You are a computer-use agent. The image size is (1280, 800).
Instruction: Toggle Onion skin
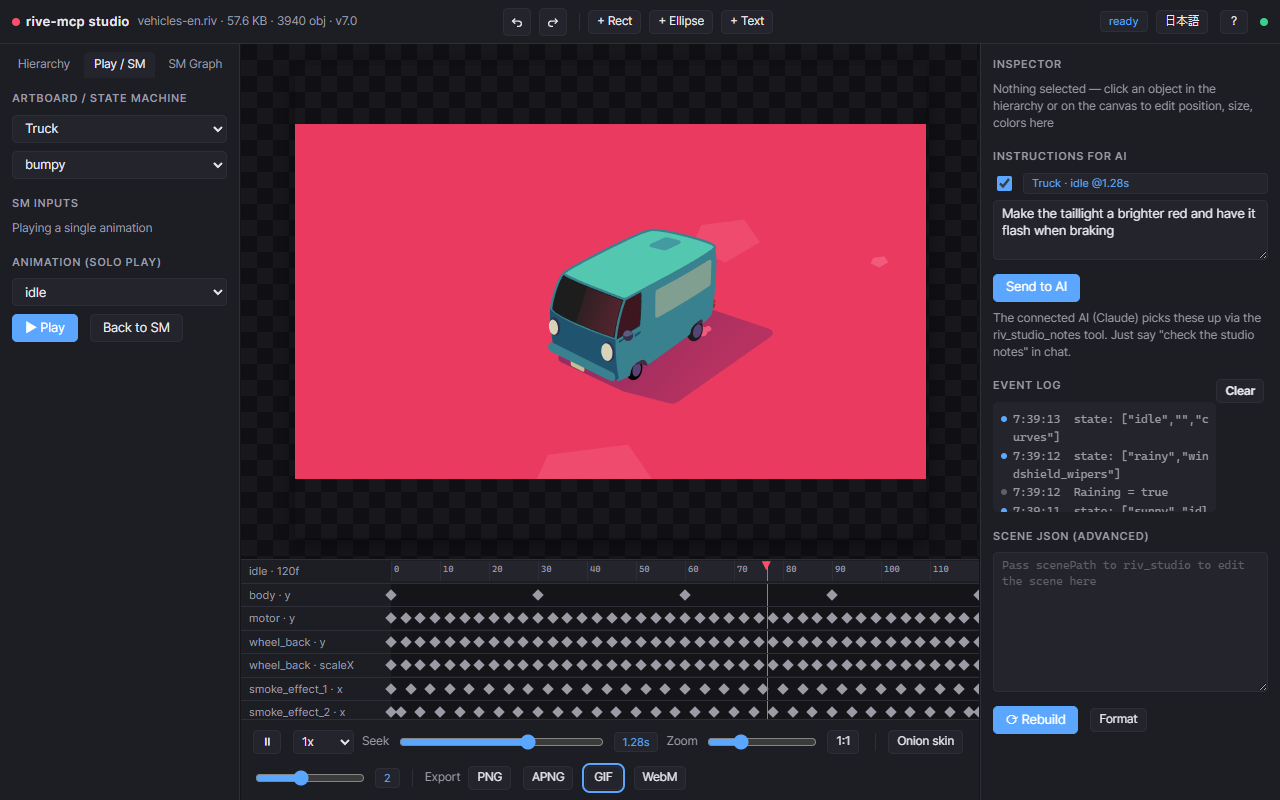point(925,742)
